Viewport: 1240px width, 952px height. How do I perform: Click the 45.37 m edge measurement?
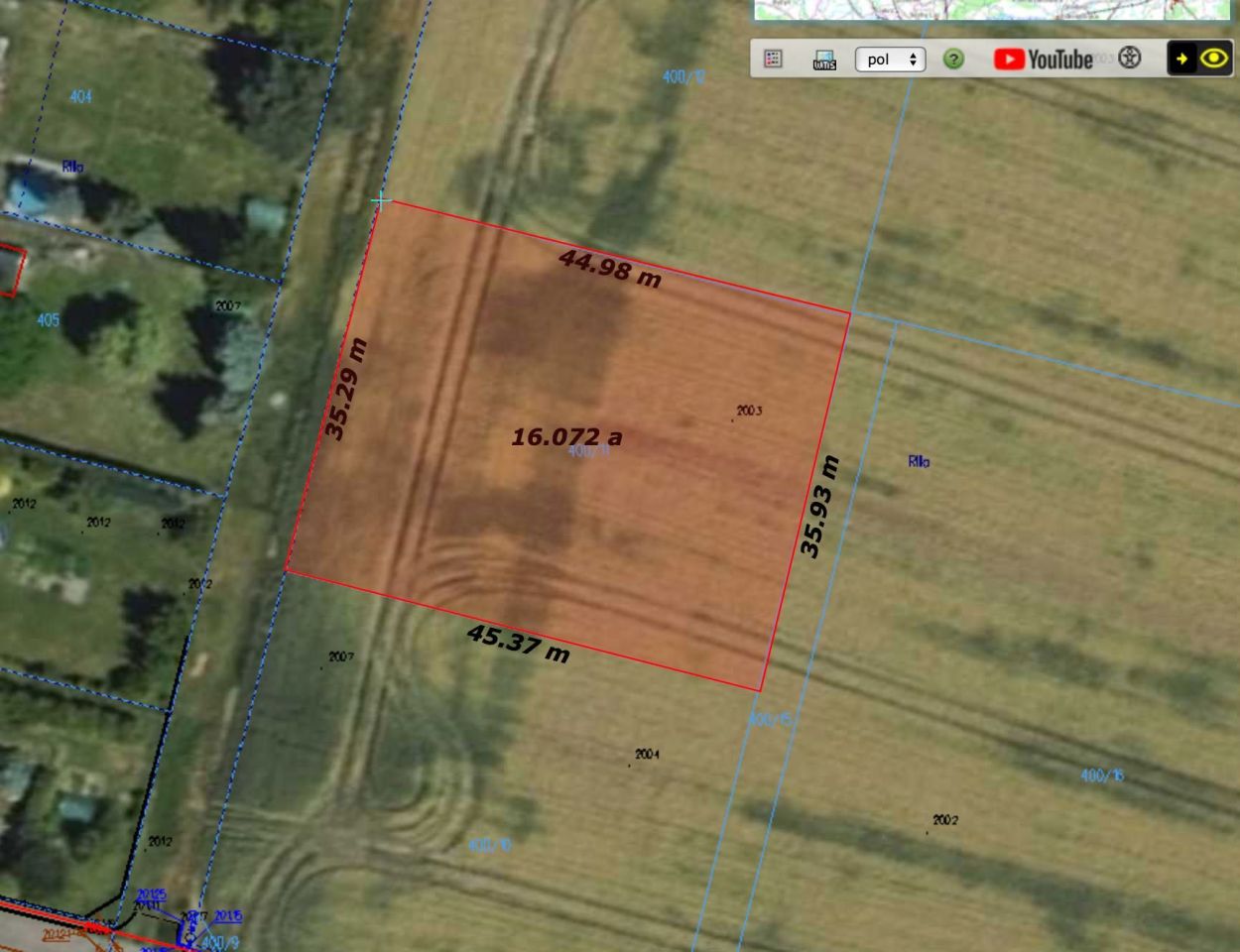pyautogui.click(x=519, y=643)
